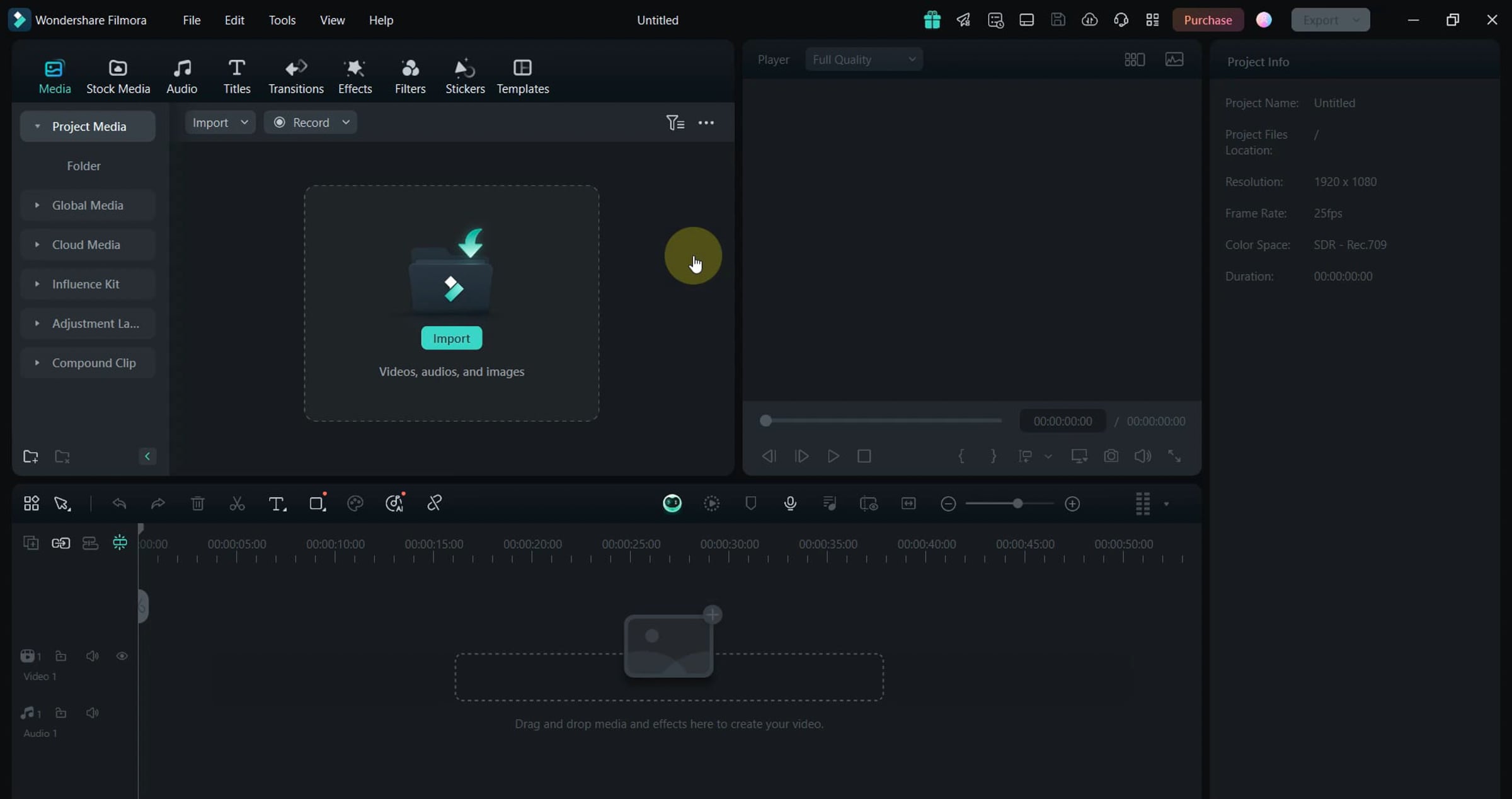Image resolution: width=1512 pixels, height=799 pixels.
Task: Select the Transitions panel
Action: 295,74
